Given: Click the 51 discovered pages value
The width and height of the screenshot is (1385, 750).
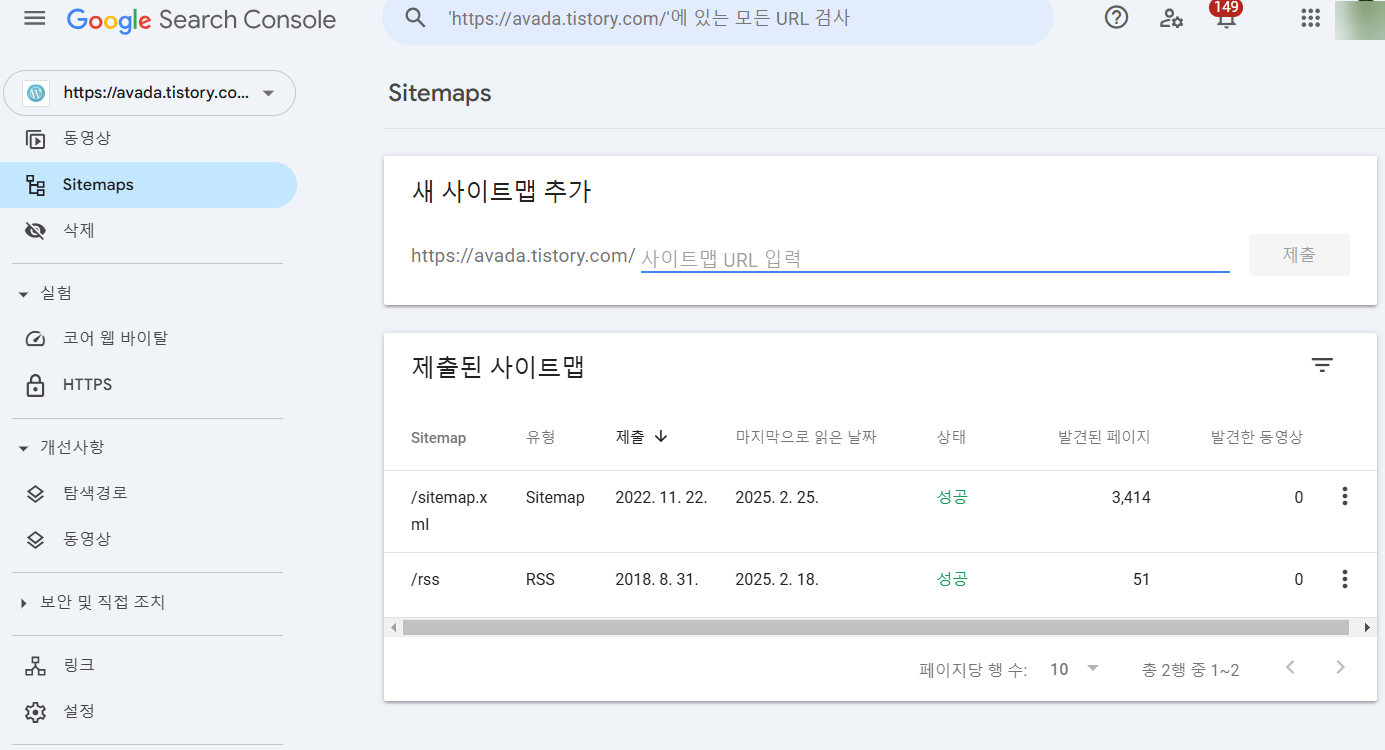Looking at the screenshot, I should click(1141, 579).
